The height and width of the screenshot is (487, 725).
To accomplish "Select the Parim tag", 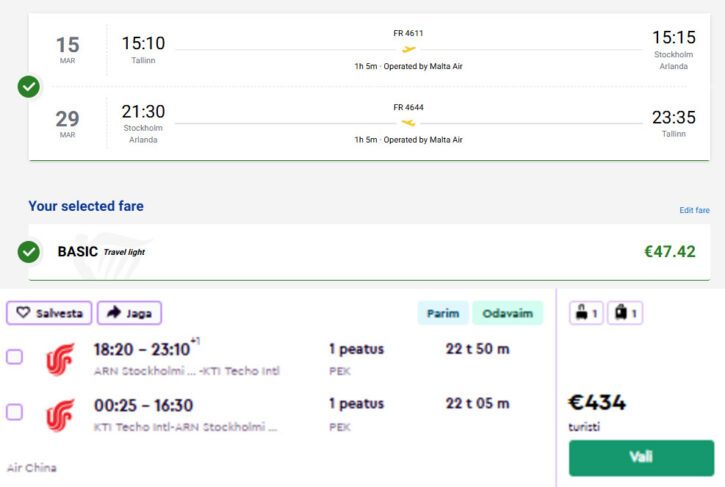I will coord(441,313).
